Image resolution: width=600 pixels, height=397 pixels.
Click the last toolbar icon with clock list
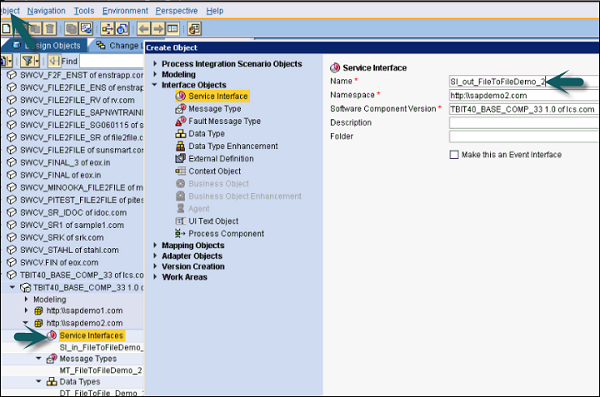[194, 29]
